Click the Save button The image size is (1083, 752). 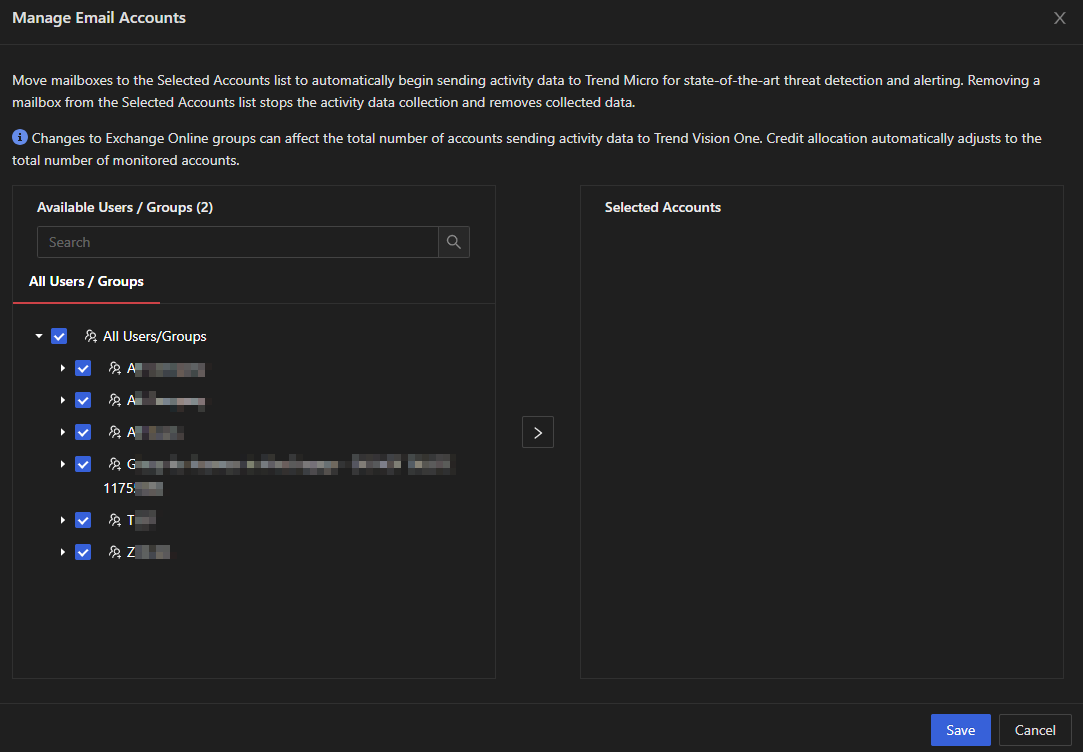[x=960, y=730]
